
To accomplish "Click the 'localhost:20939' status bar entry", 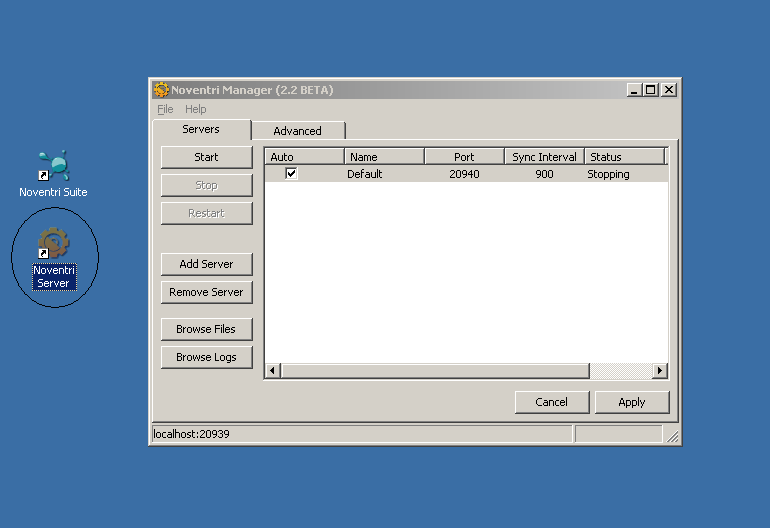I will [362, 434].
